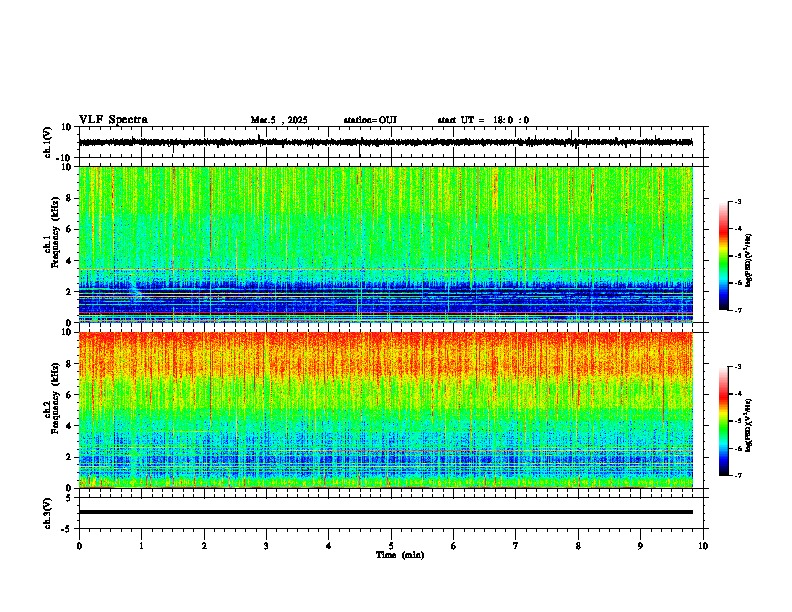The width and height of the screenshot is (792, 612).
Task: Click the ch.1 spectrogram panel
Action: pos(385,244)
